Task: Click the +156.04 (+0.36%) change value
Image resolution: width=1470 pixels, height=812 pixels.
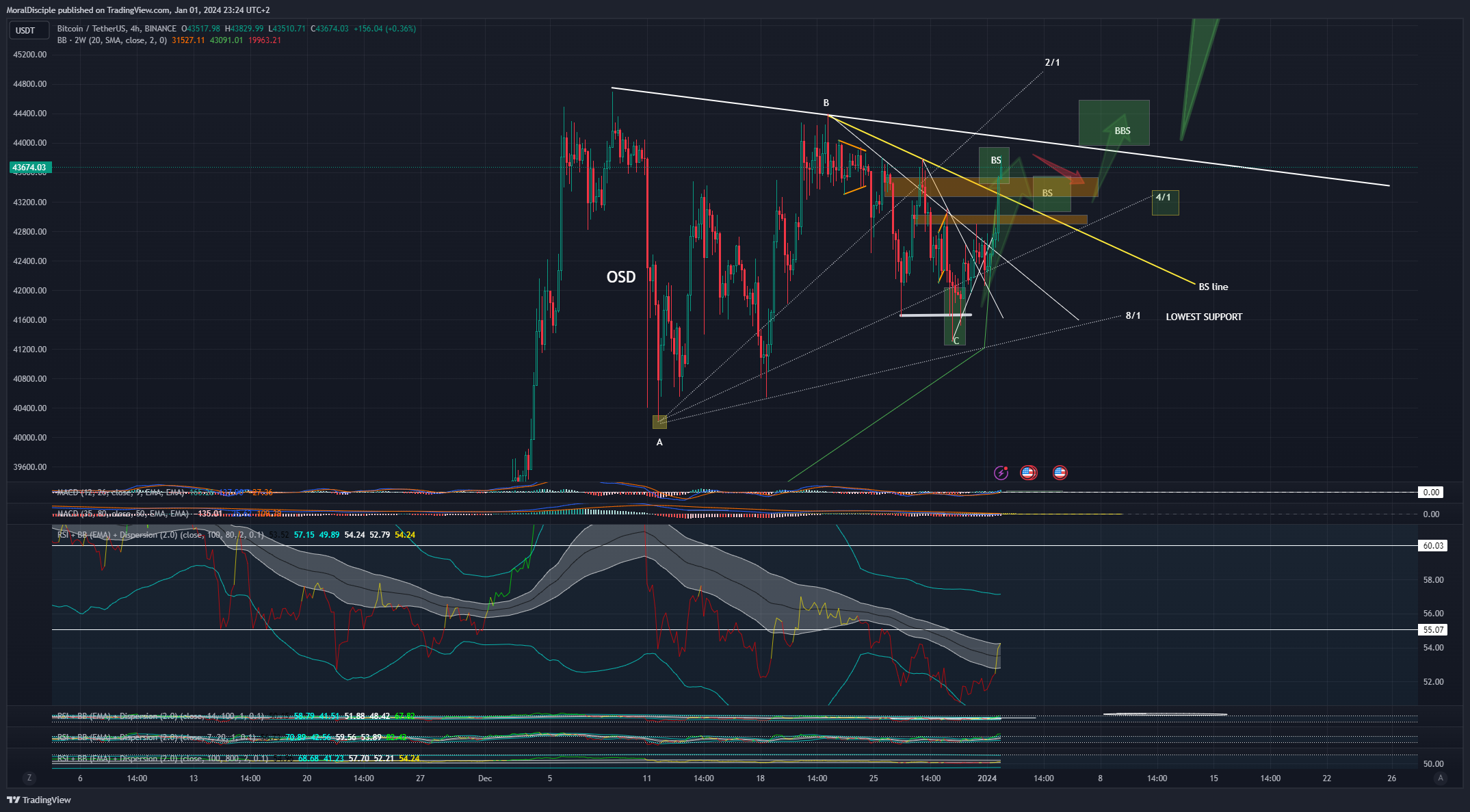Action: tap(384, 29)
